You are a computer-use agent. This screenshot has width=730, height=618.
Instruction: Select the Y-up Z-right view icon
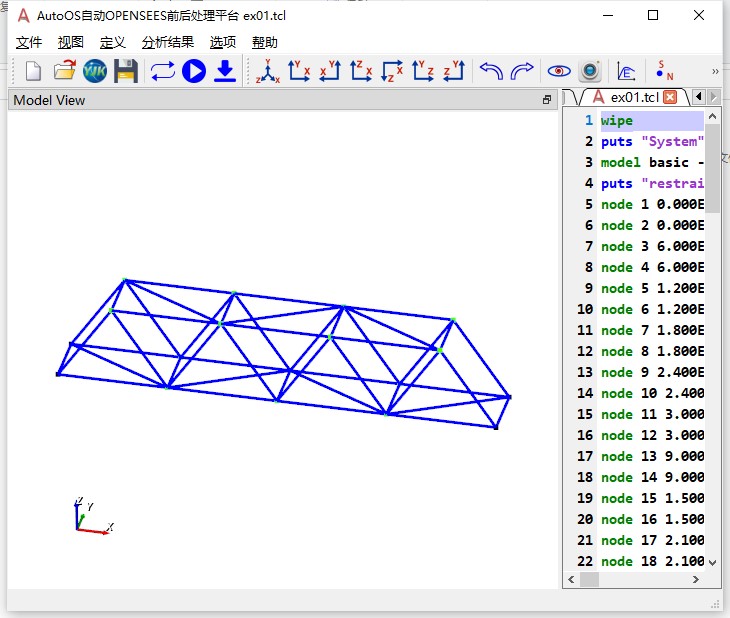[x=423, y=71]
